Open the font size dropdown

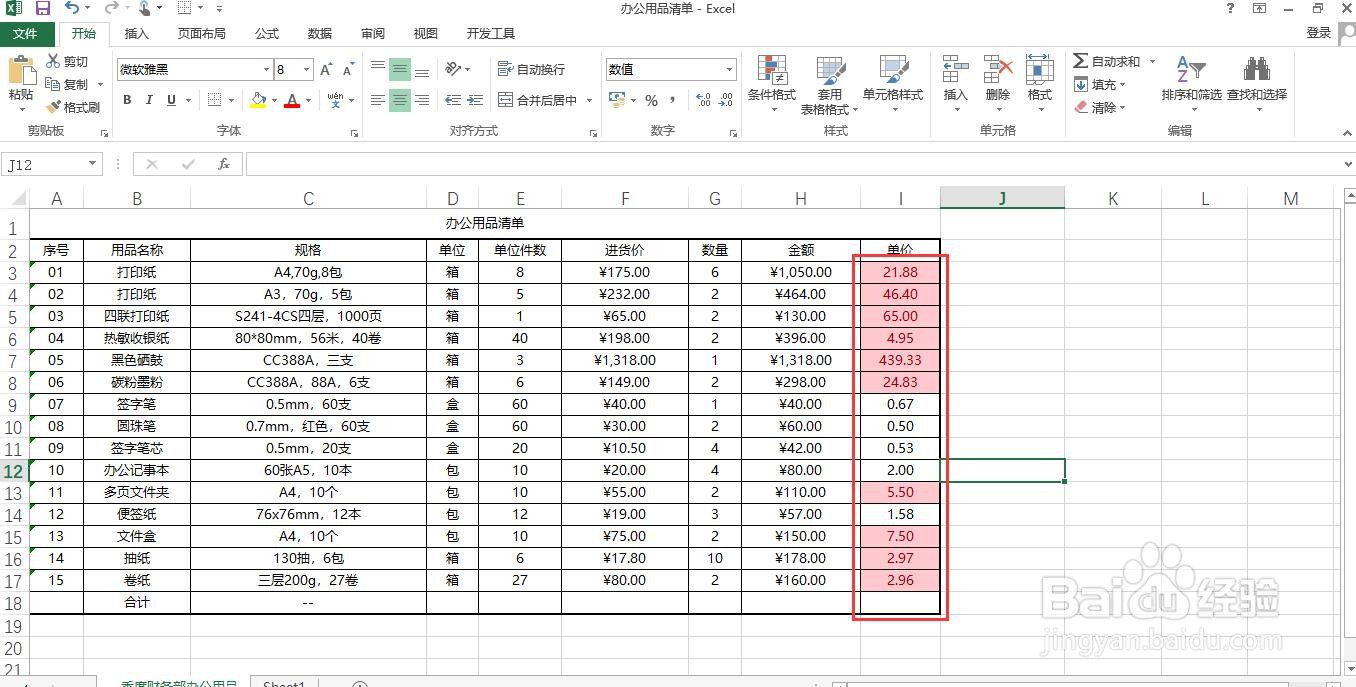pos(304,70)
